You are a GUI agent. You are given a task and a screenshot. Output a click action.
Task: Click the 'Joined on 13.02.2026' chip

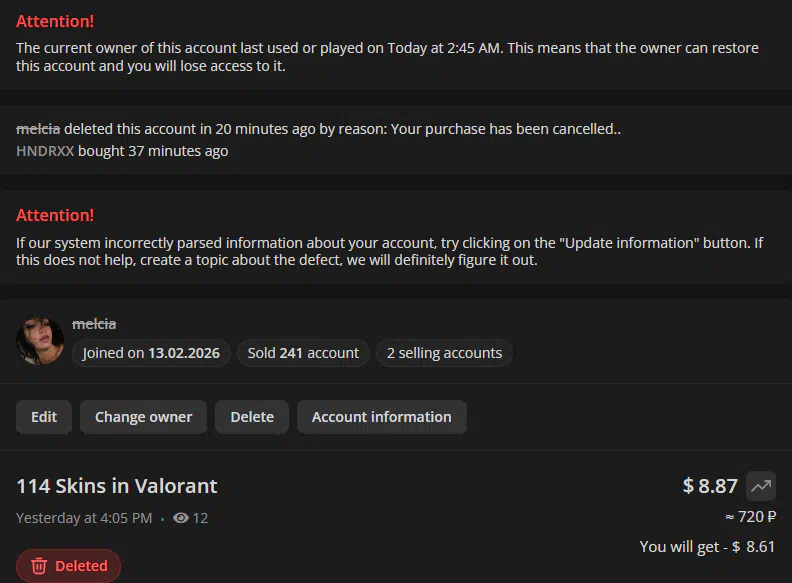click(x=152, y=353)
